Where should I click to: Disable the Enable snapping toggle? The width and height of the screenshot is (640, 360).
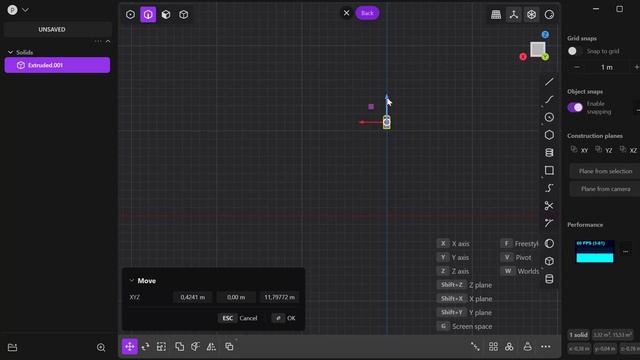[575, 107]
